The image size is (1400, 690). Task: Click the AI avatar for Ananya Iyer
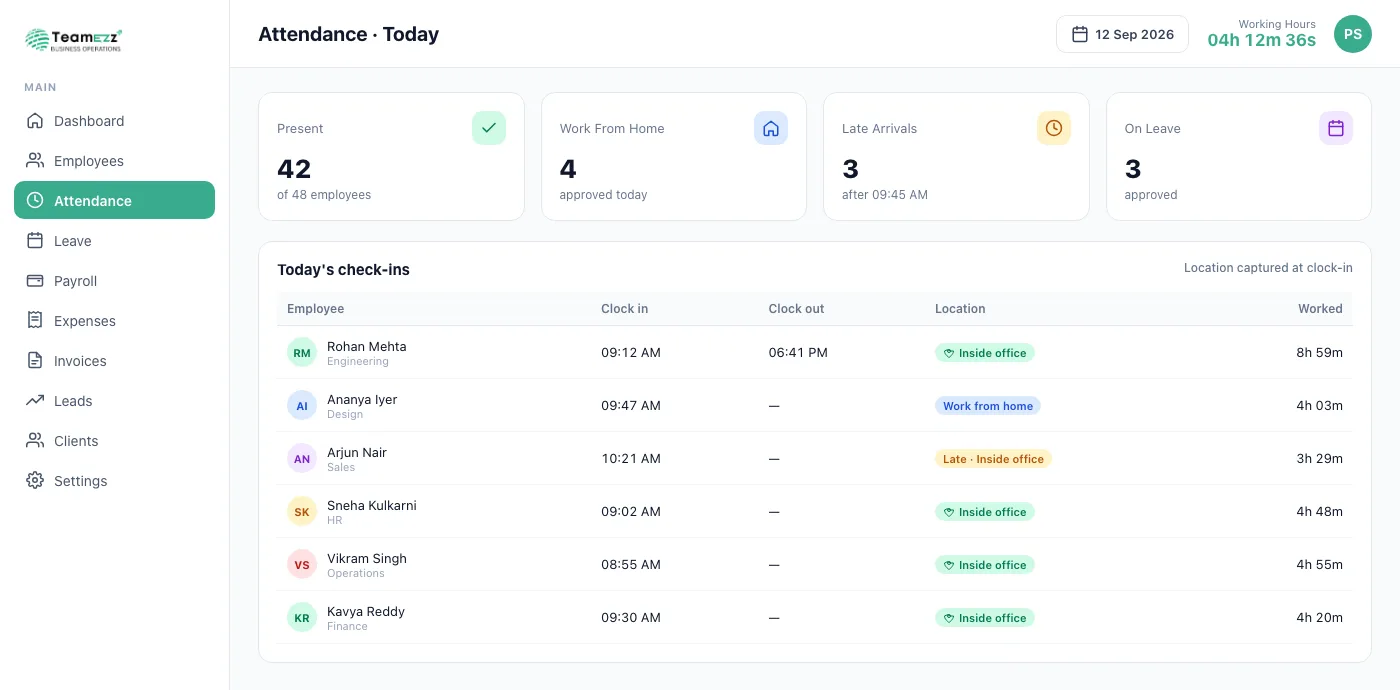tap(302, 406)
